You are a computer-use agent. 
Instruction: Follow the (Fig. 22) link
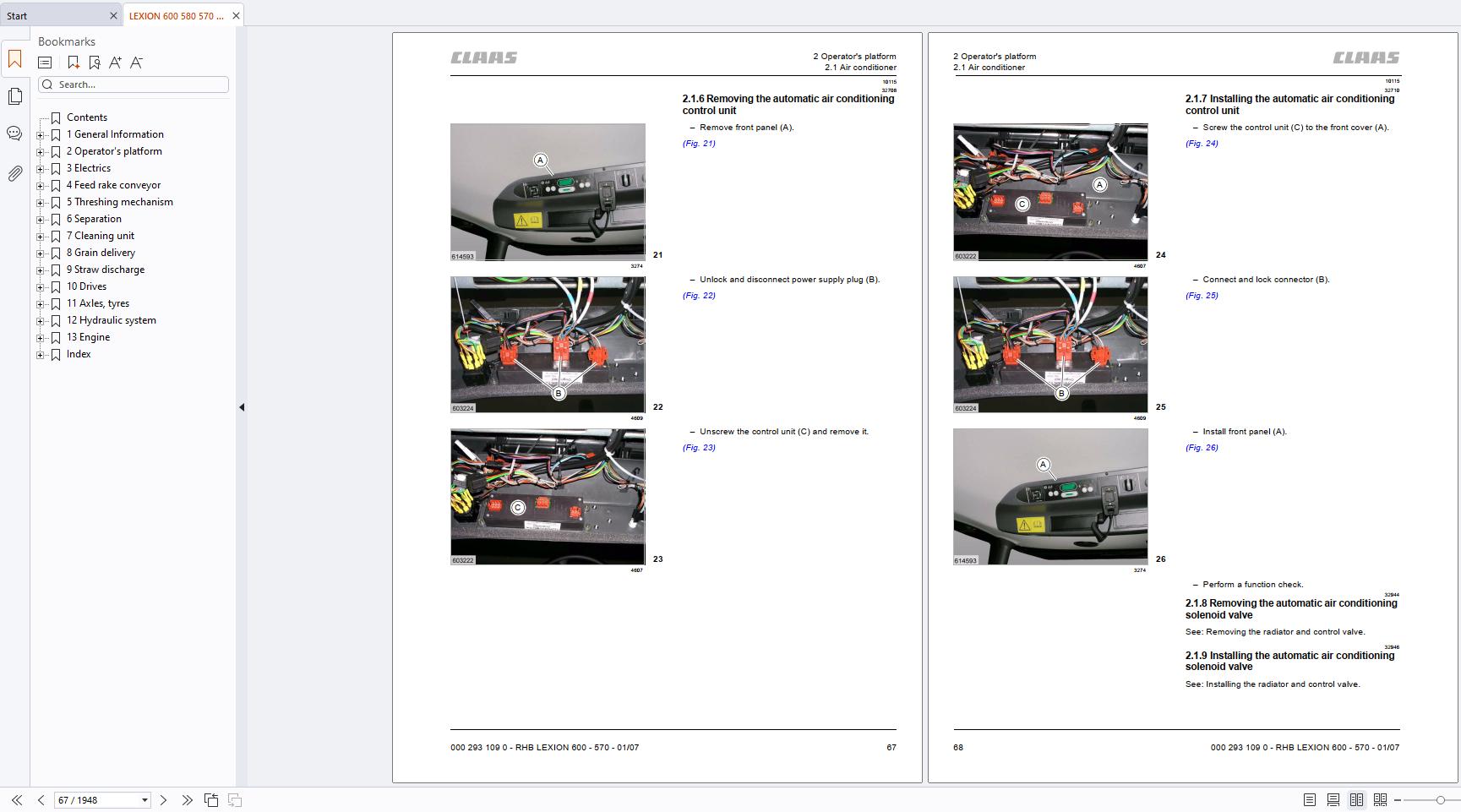(x=699, y=296)
